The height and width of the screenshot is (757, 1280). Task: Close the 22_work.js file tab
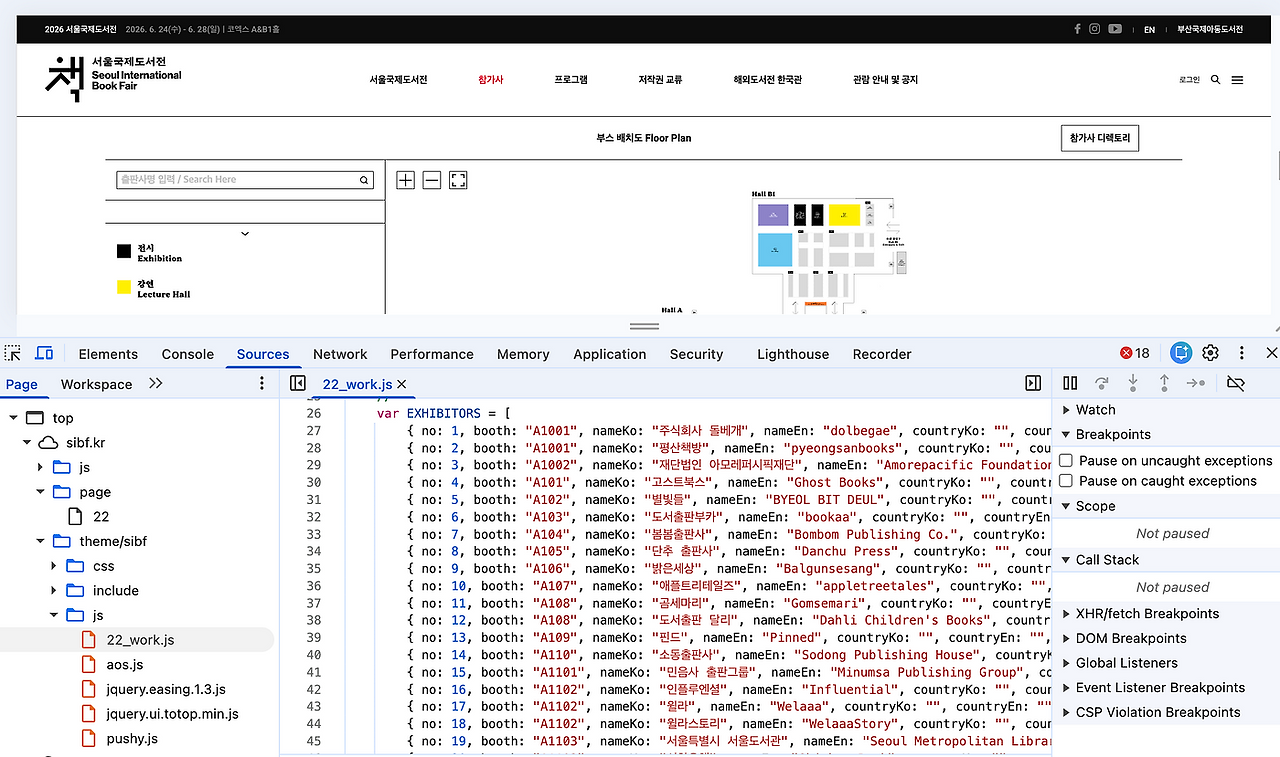402,384
